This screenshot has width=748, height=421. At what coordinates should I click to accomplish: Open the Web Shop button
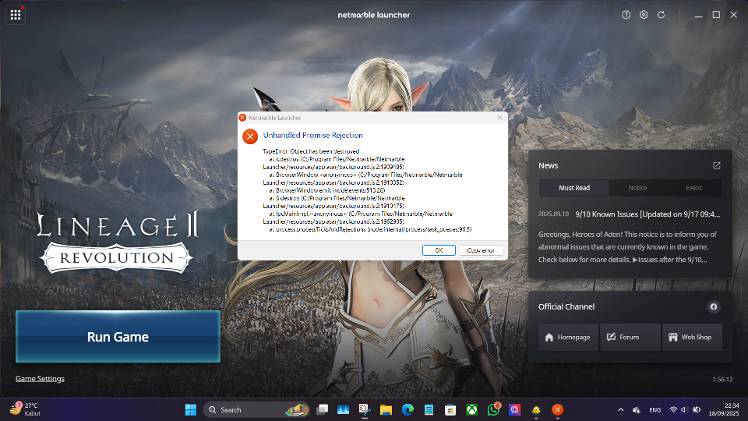[692, 337]
